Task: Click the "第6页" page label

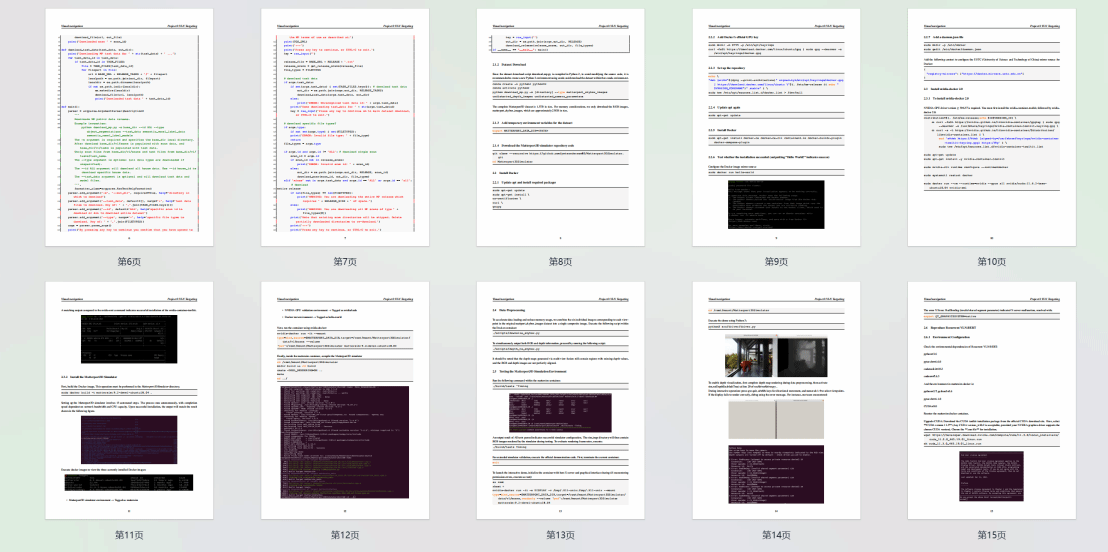Action: tap(129, 261)
